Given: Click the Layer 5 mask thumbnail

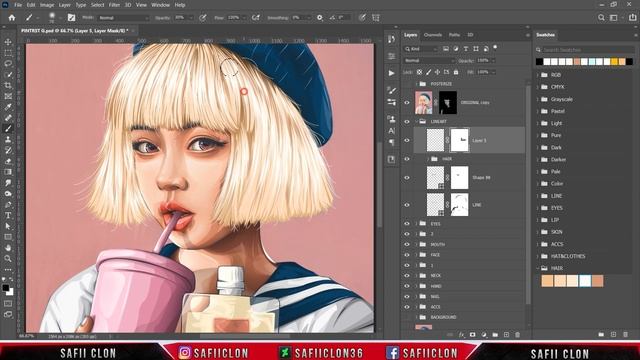Looking at the screenshot, I should pyautogui.click(x=459, y=140).
